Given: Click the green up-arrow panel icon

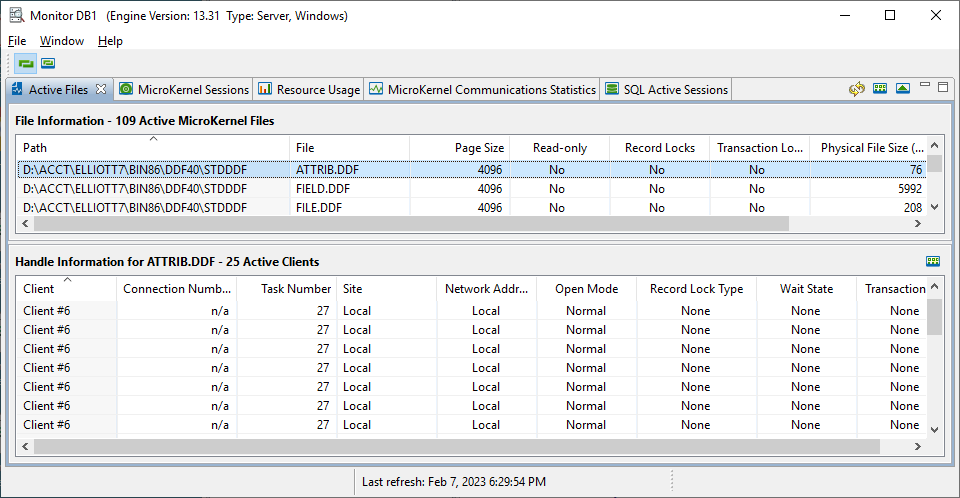Looking at the screenshot, I should point(903,89).
